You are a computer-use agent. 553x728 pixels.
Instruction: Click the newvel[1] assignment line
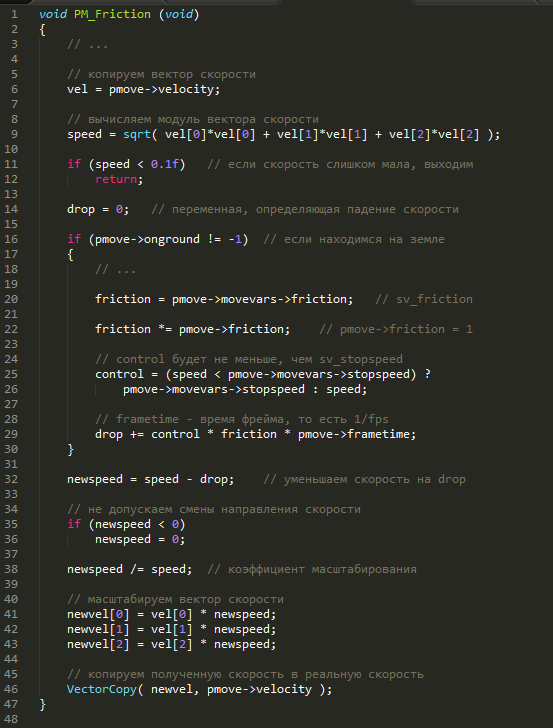point(171,630)
